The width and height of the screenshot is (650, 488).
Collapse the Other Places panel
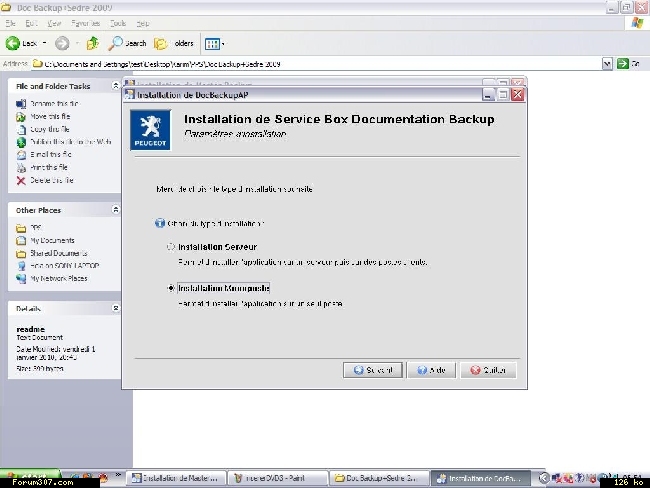coord(116,210)
